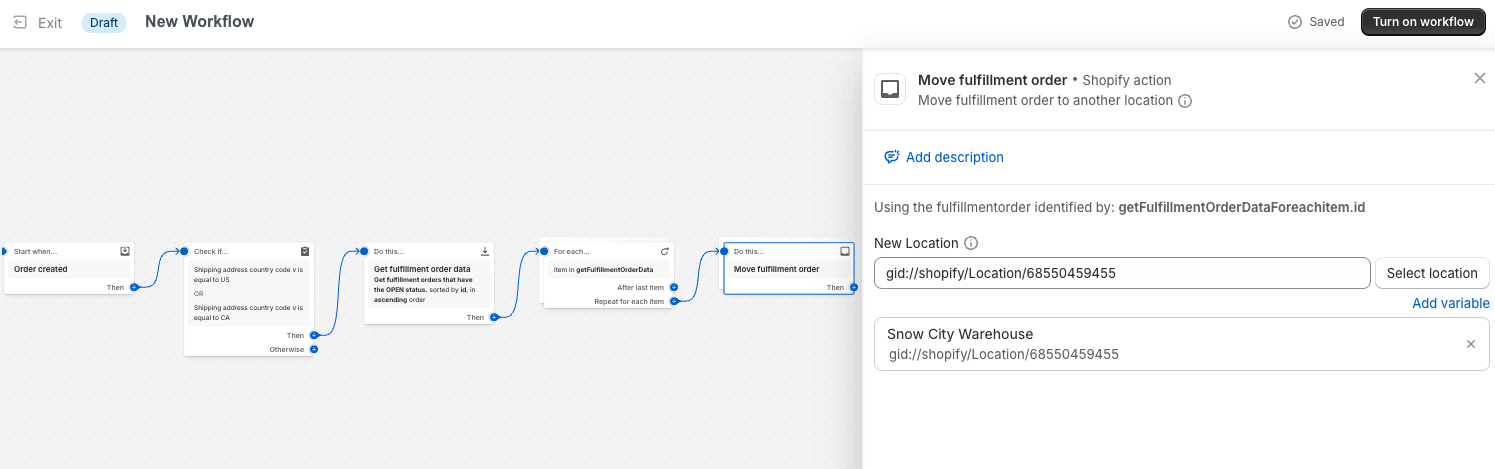Viewport: 1495px width, 469px height.
Task: Open the 'Get fulfillment order data' action card
Action: 429,284
